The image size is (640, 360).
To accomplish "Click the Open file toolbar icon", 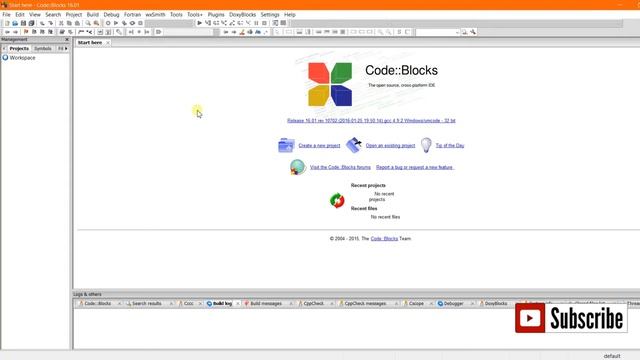I will point(15,23).
